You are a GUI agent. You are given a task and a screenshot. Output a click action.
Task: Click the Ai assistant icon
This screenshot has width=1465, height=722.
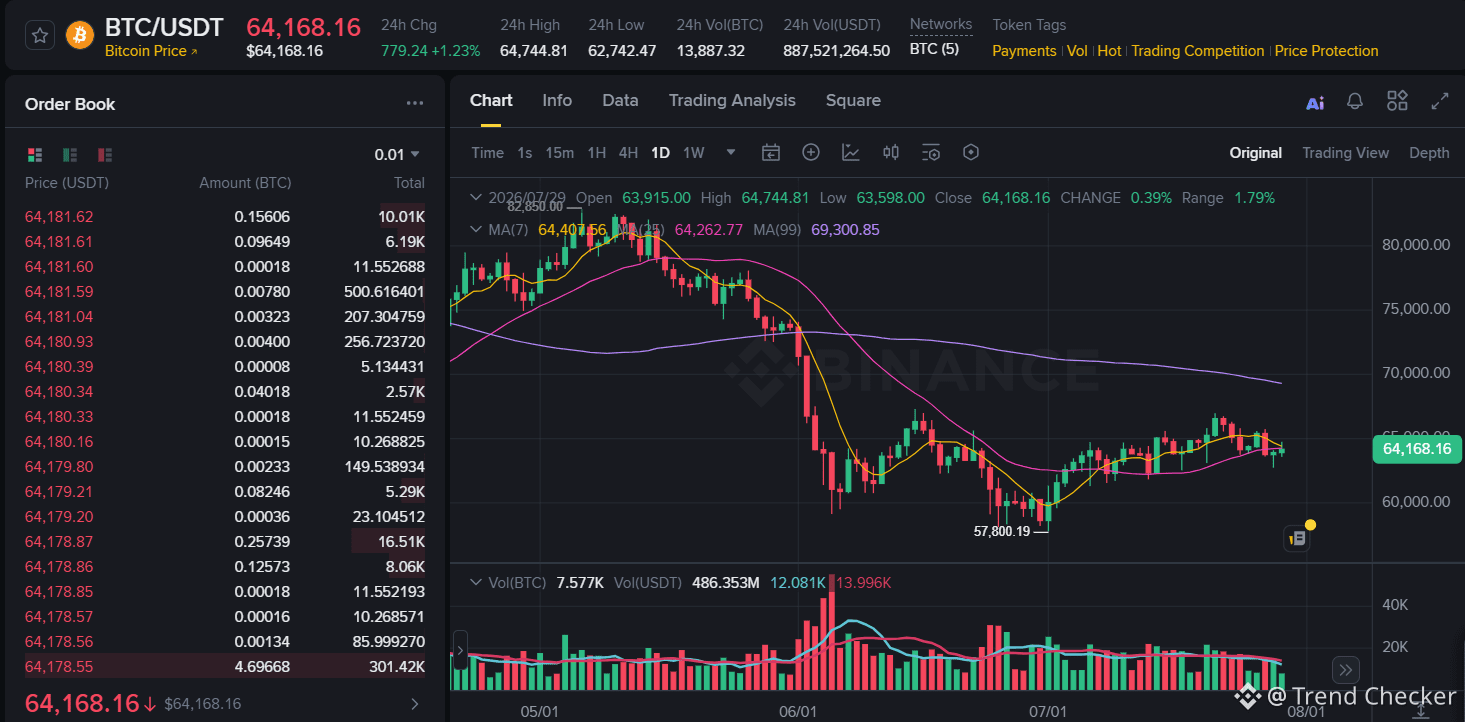[x=1315, y=102]
